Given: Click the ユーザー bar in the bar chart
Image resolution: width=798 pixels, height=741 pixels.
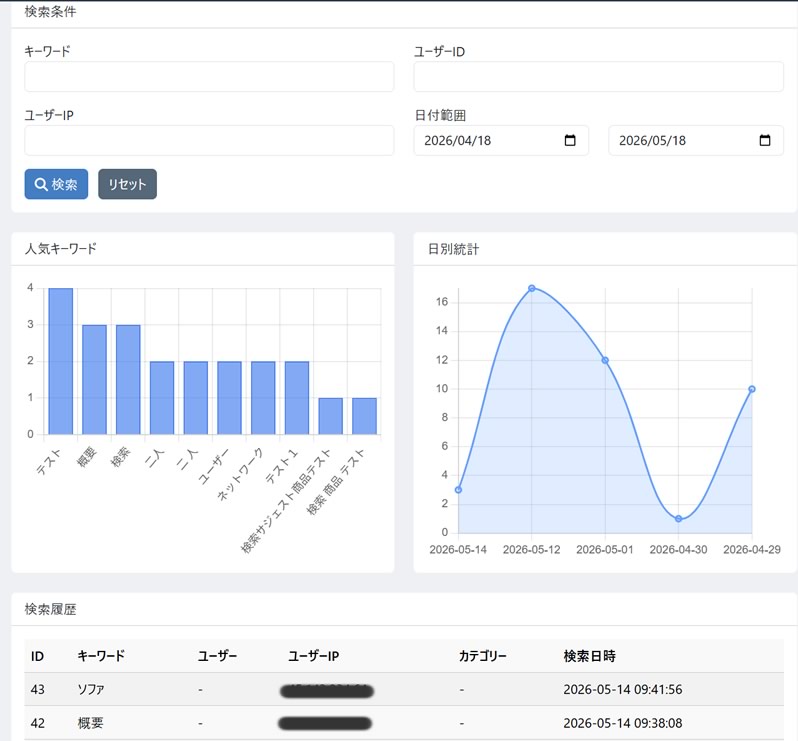Looking at the screenshot, I should [230, 398].
